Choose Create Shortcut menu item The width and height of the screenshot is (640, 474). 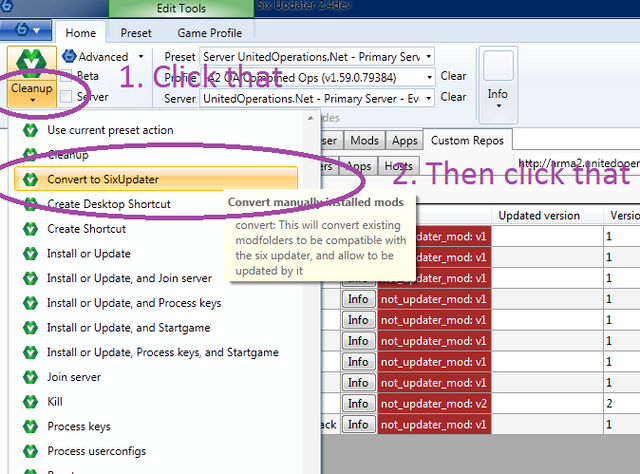pyautogui.click(x=156, y=229)
